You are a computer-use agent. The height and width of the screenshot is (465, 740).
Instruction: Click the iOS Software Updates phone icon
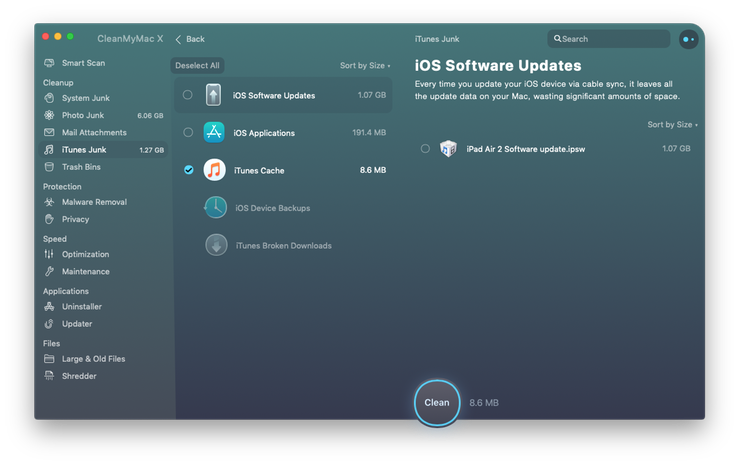(x=213, y=95)
